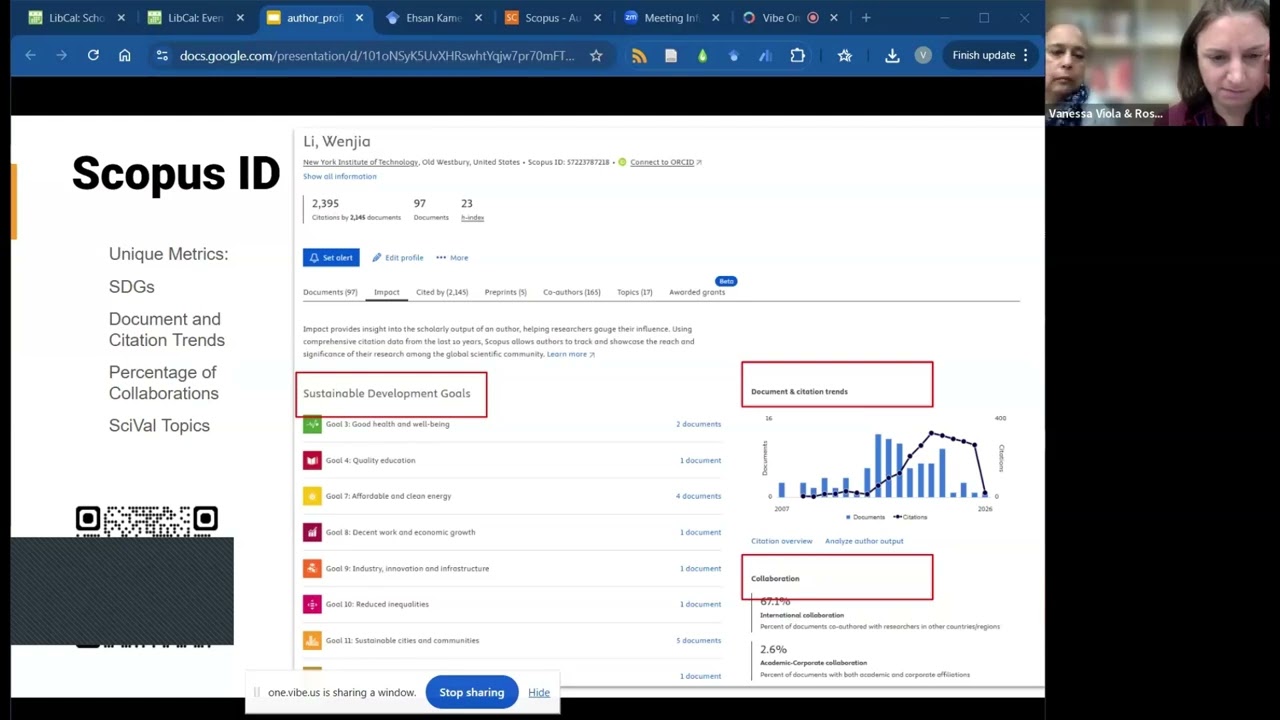Click the h-index label link
1280x720 pixels.
(472, 218)
